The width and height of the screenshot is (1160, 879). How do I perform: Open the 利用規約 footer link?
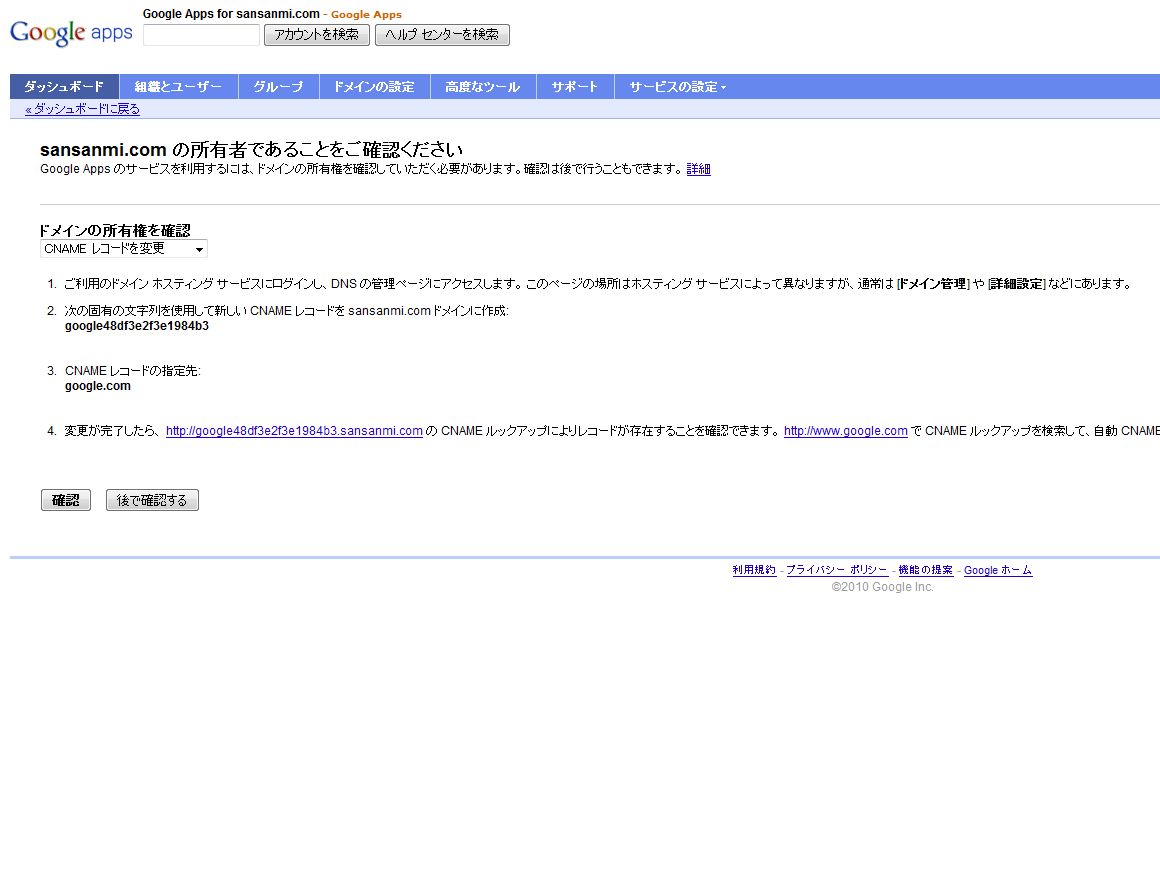click(754, 570)
